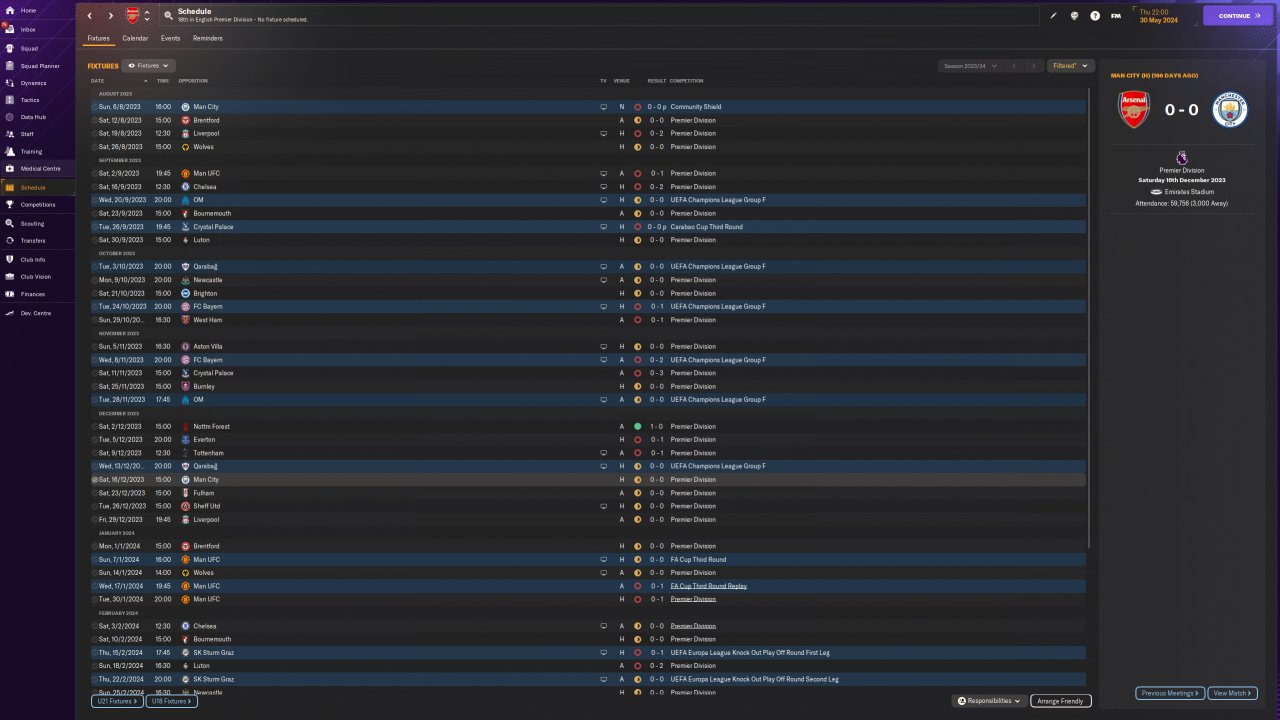Open the Scouting section
The image size is (1280, 720).
pos(32,224)
